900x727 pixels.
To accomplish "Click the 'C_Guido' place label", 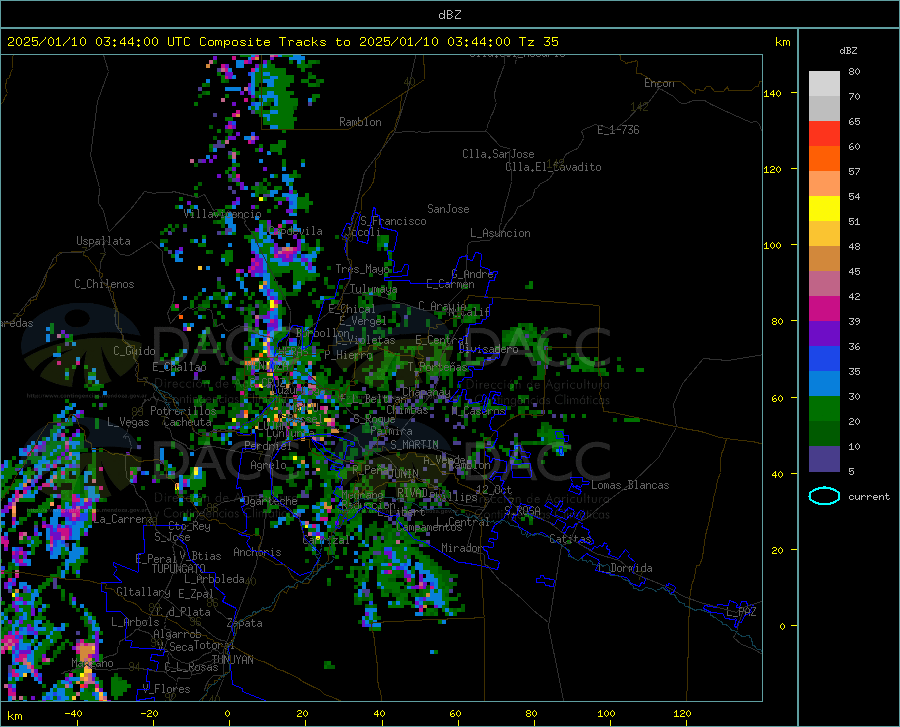I will point(134,351).
